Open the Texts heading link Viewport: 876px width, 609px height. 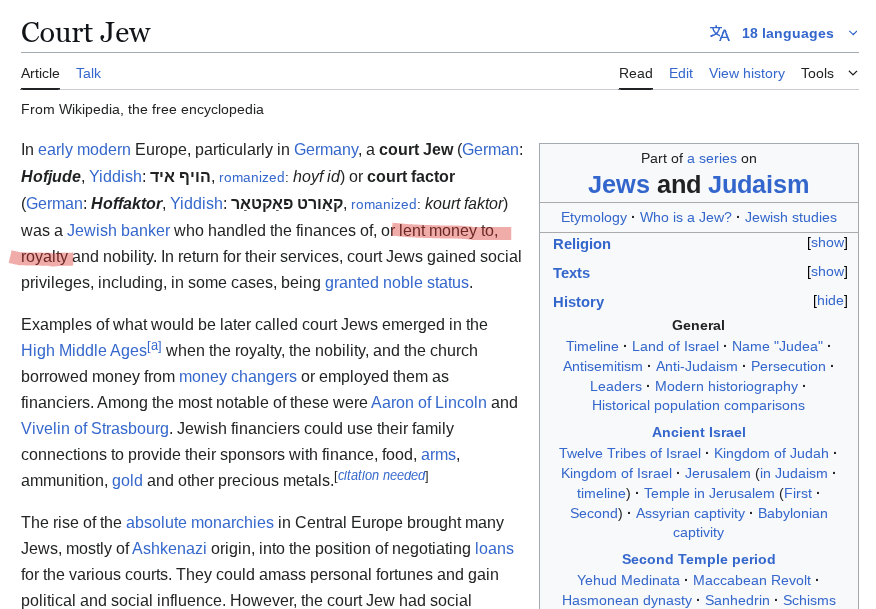(x=572, y=273)
